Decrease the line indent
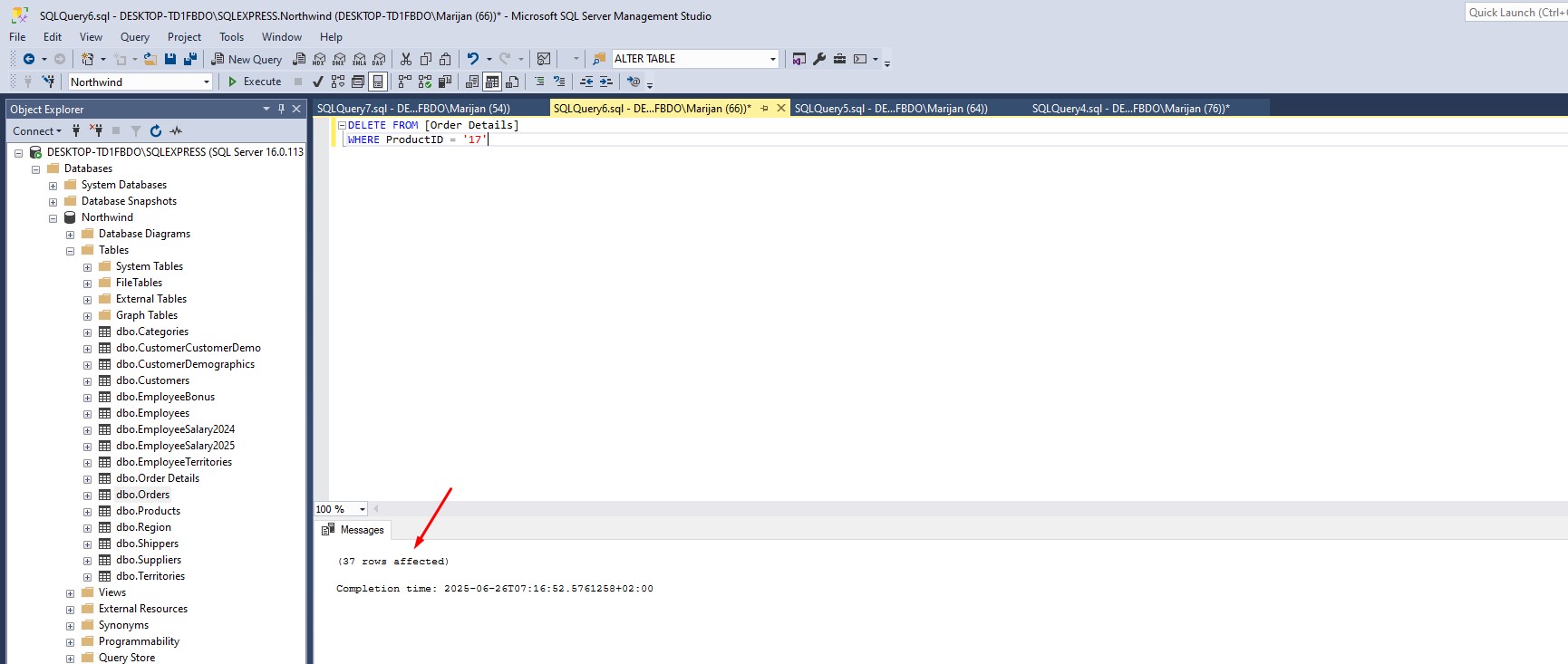This screenshot has height=664, width=1568. click(586, 82)
